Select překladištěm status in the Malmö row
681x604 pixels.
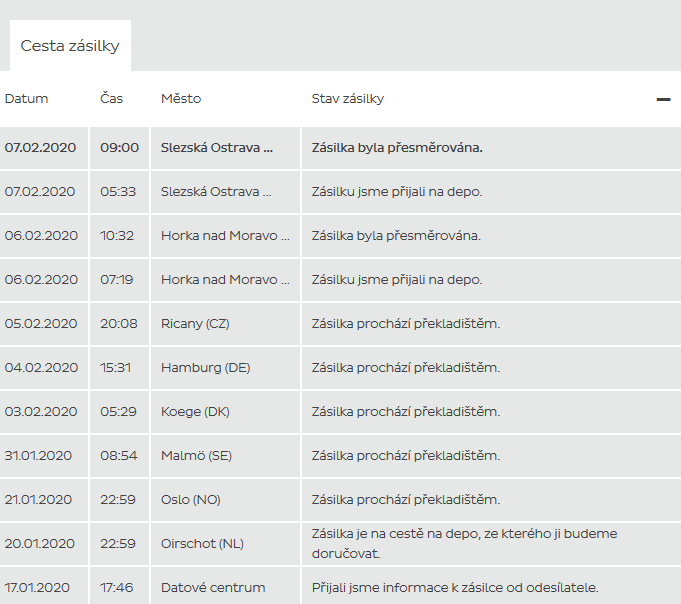406,456
